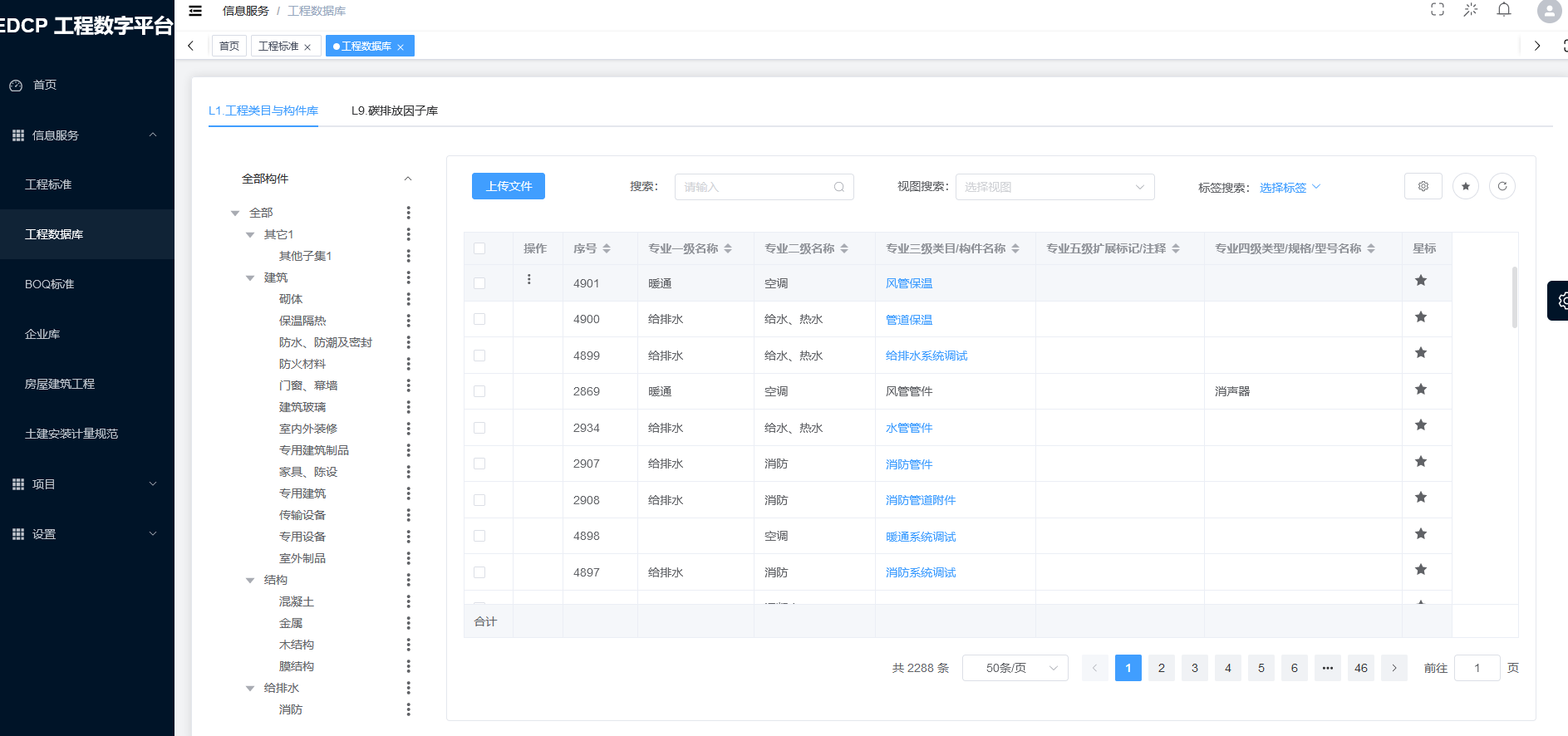1568x736 pixels.
Task: Check the row 2934 checkbox
Action: pyautogui.click(x=479, y=428)
